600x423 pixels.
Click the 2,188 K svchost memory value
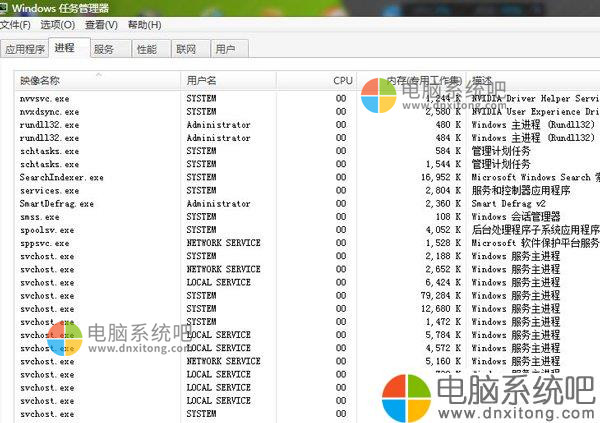click(443, 256)
